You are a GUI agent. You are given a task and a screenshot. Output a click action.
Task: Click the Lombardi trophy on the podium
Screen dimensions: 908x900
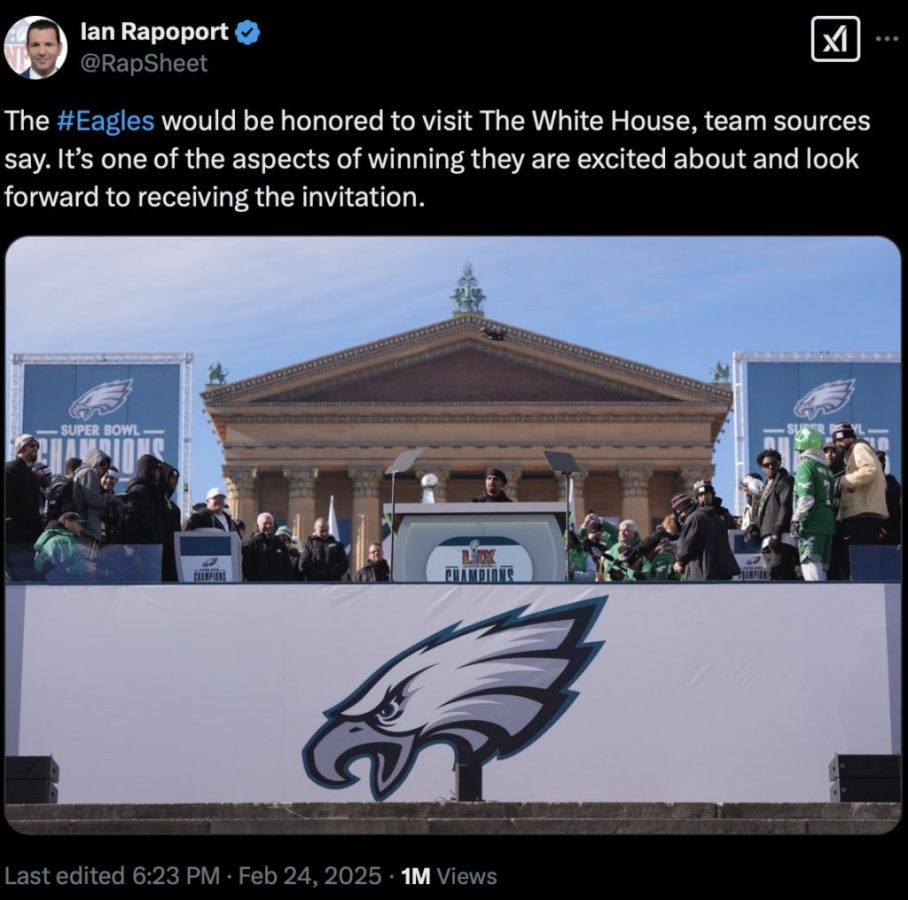coord(429,488)
